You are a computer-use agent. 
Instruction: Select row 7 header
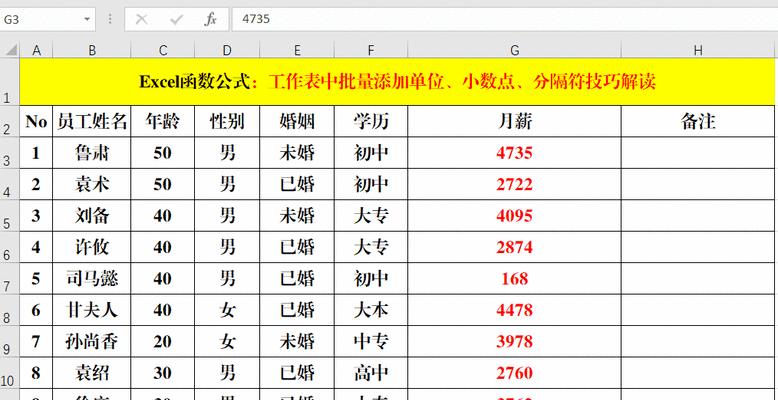click(x=9, y=278)
